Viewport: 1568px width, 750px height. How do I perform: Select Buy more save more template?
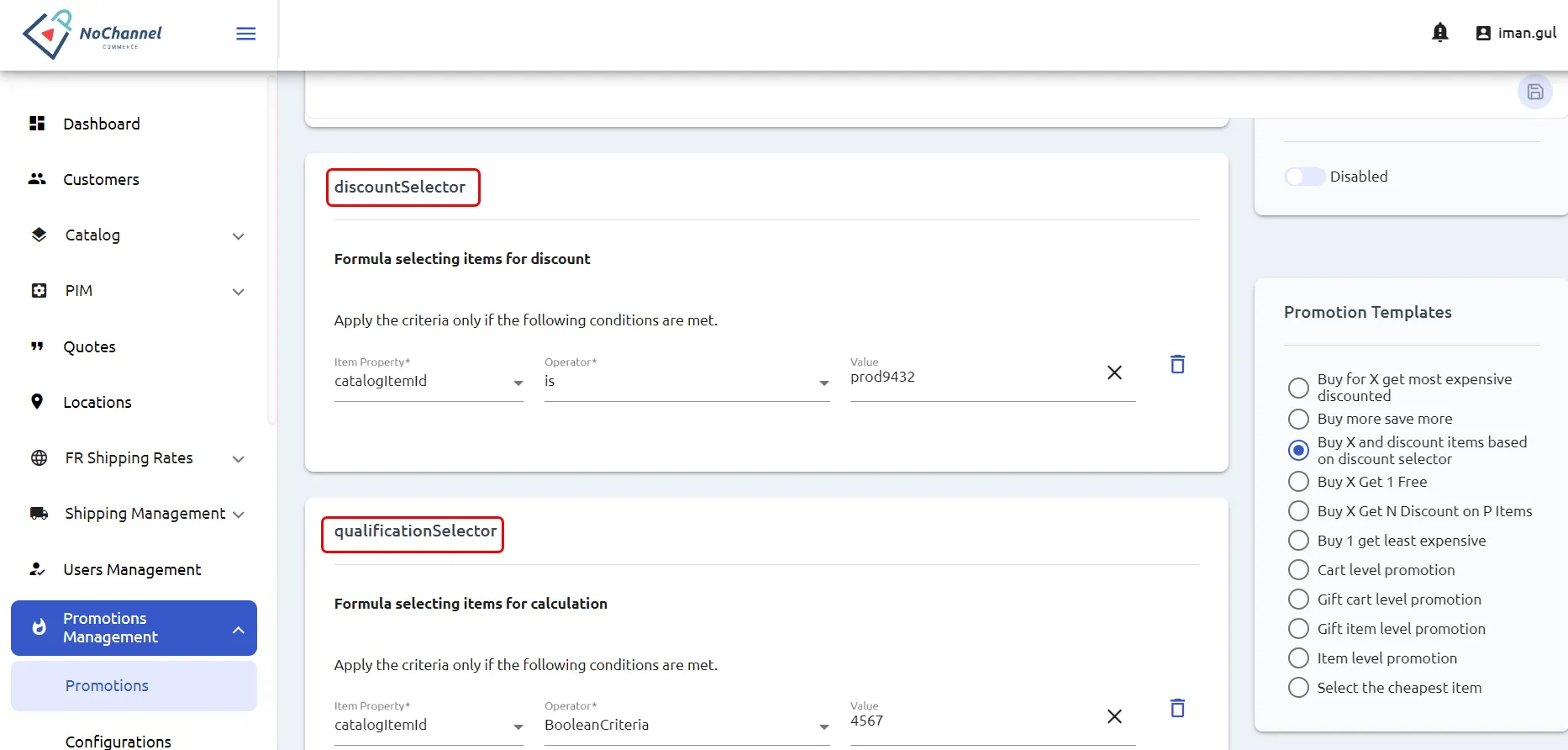tap(1298, 419)
